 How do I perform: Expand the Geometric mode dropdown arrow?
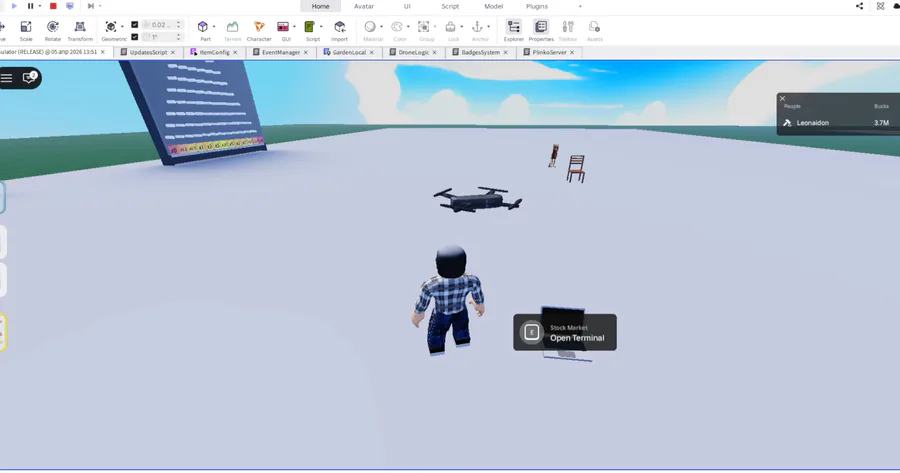point(122,26)
